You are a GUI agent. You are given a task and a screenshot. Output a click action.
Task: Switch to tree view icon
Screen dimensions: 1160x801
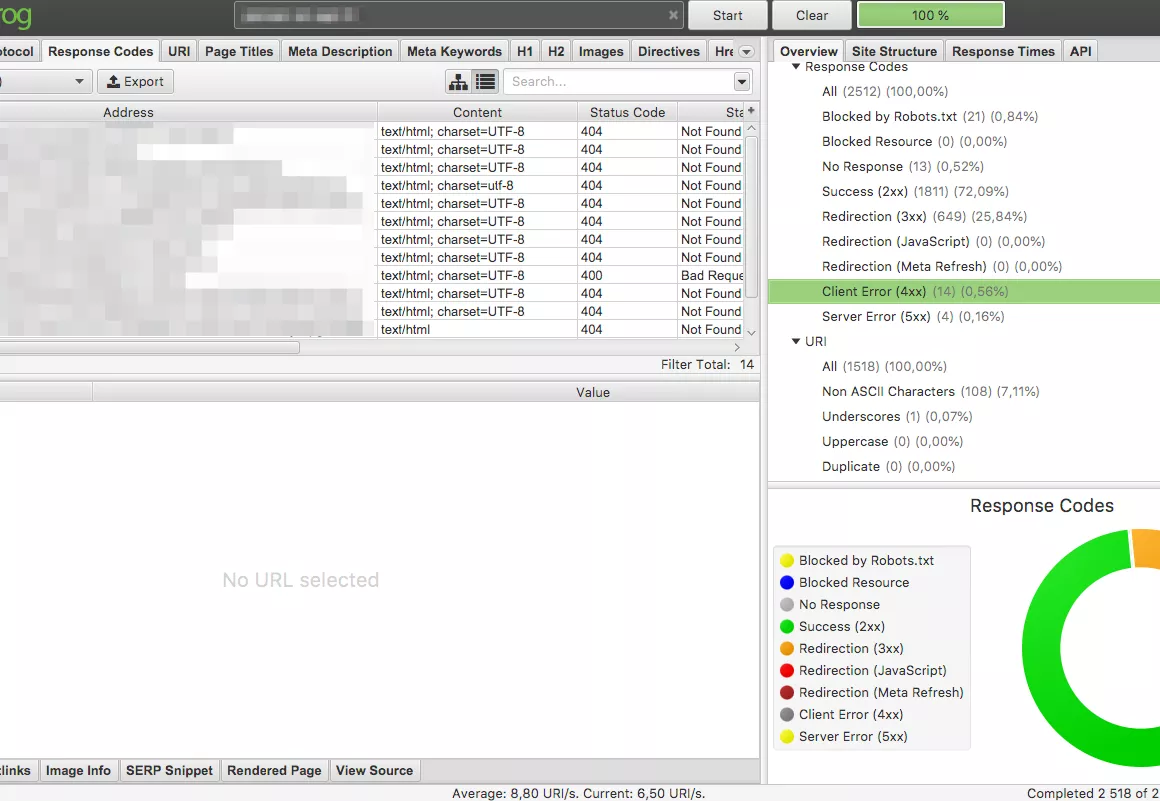(458, 82)
